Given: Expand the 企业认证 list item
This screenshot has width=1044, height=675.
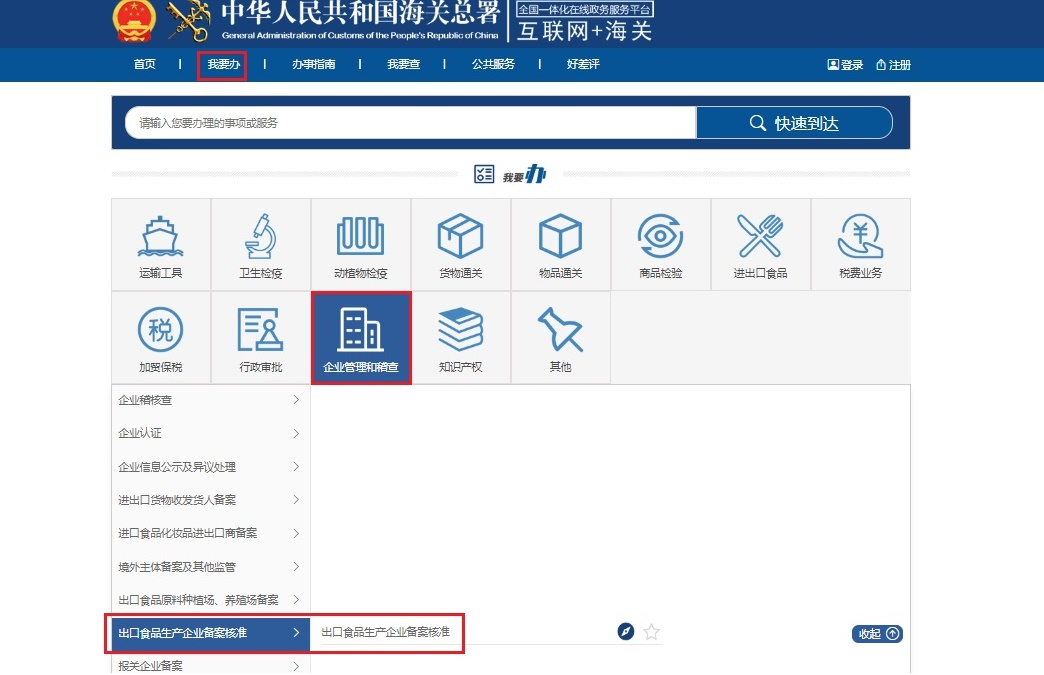Looking at the screenshot, I should point(210,433).
